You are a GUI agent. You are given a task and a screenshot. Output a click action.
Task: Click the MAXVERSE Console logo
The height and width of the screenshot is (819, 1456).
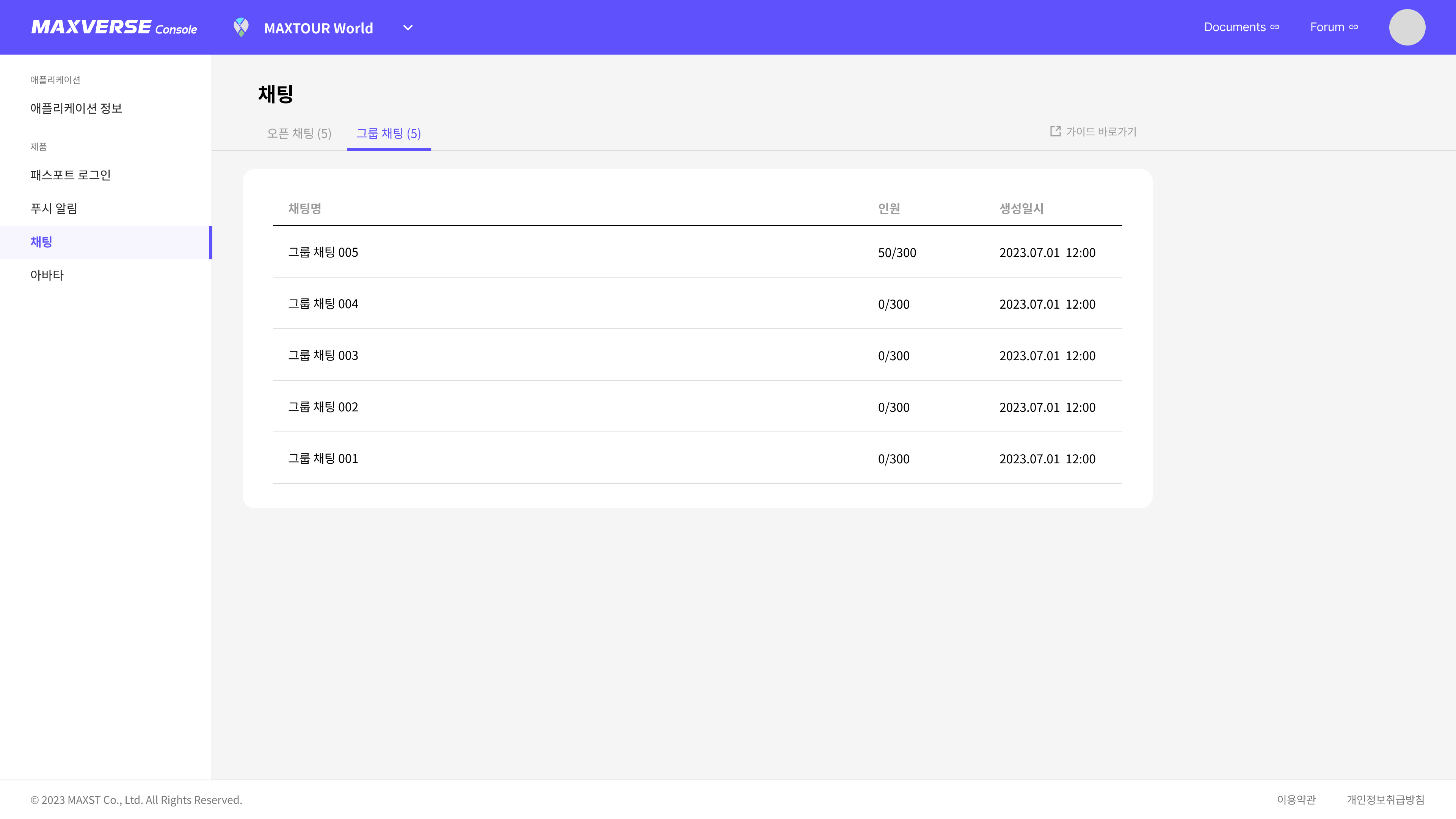pos(114,27)
